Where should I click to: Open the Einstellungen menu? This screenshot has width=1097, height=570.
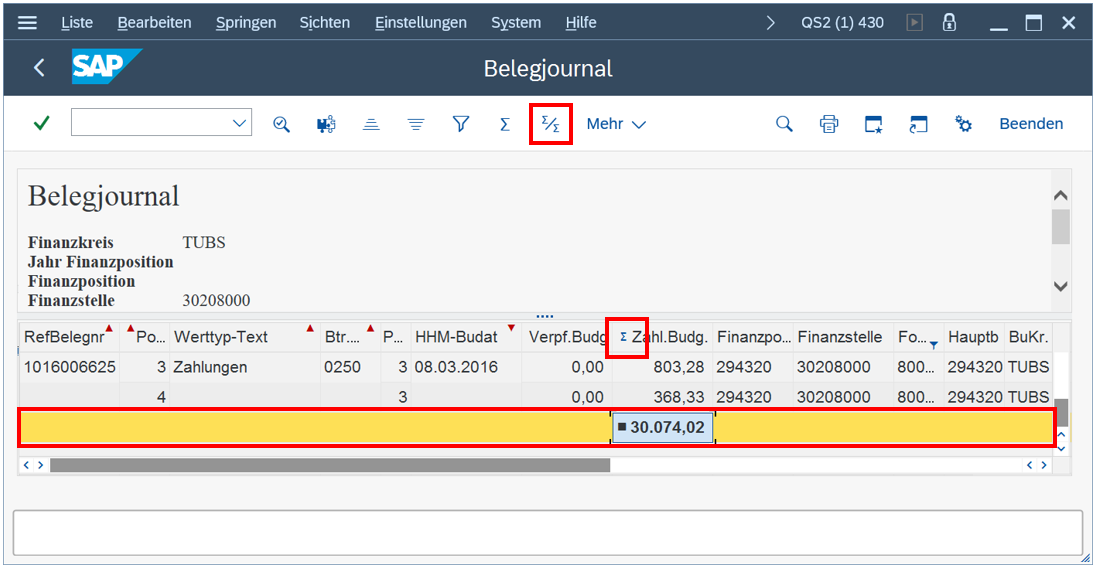tap(420, 22)
